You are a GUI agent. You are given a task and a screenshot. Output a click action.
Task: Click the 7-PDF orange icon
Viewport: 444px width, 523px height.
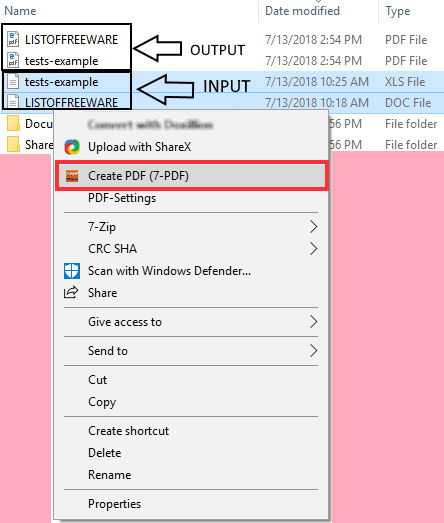pos(72,176)
